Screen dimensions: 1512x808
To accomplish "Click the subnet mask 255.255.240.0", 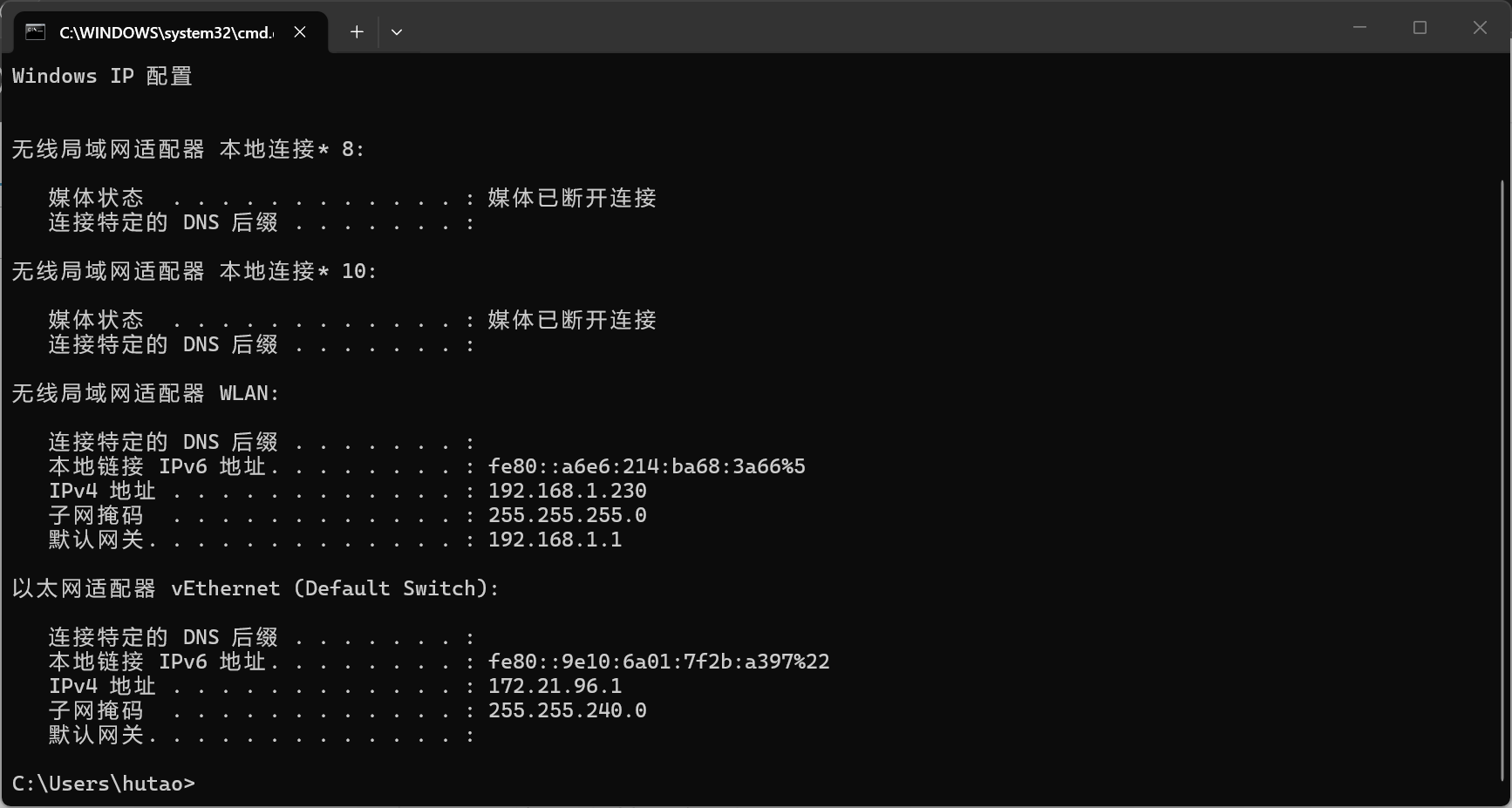I will pos(567,710).
